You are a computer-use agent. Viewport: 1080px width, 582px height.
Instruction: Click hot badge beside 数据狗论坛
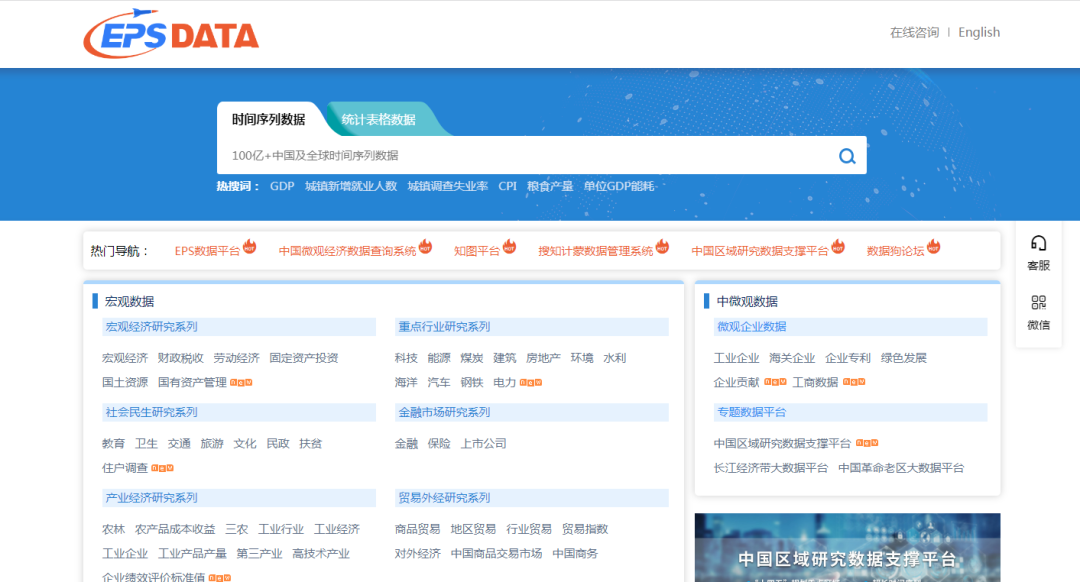click(x=933, y=247)
